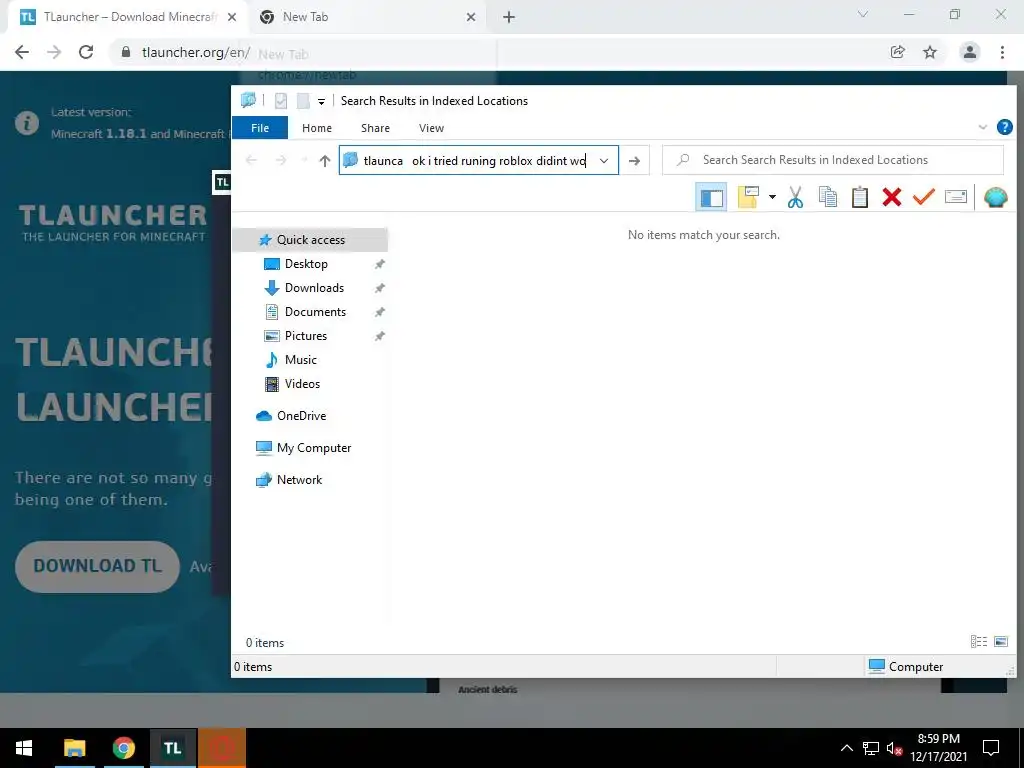The height and width of the screenshot is (768, 1024).
Task: Click the yellow folder organize icon
Action: tap(748, 197)
